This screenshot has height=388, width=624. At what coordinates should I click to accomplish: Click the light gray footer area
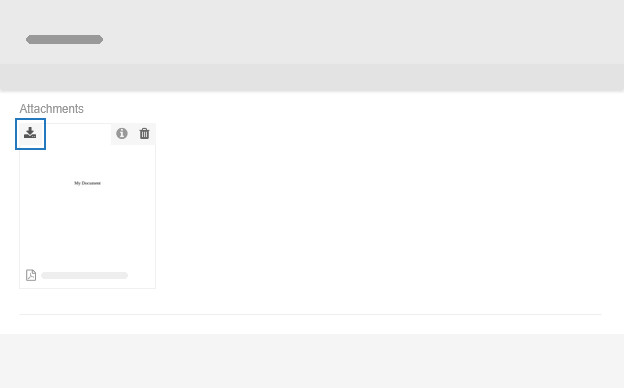[x=312, y=361]
